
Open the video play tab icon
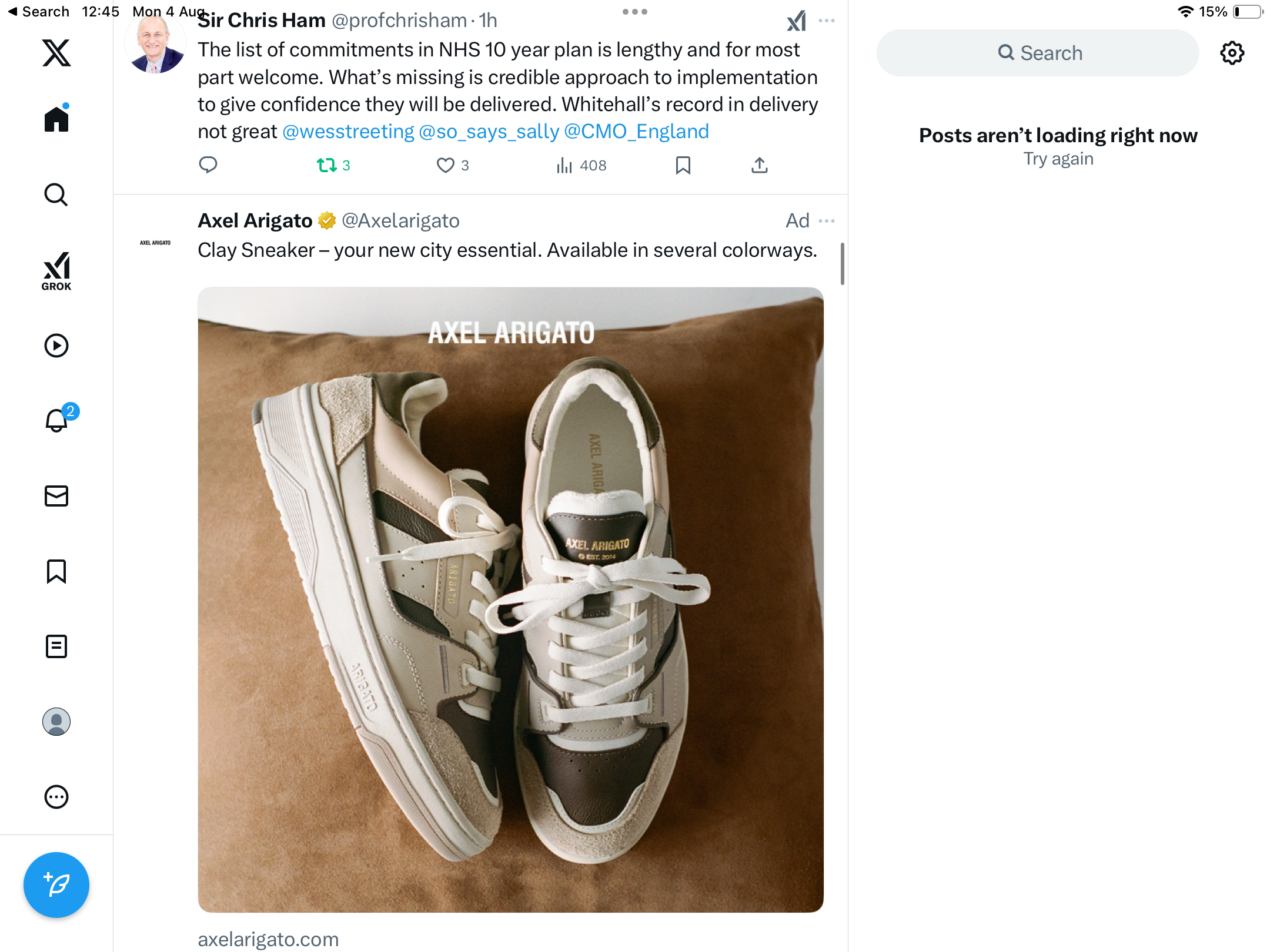click(x=56, y=346)
